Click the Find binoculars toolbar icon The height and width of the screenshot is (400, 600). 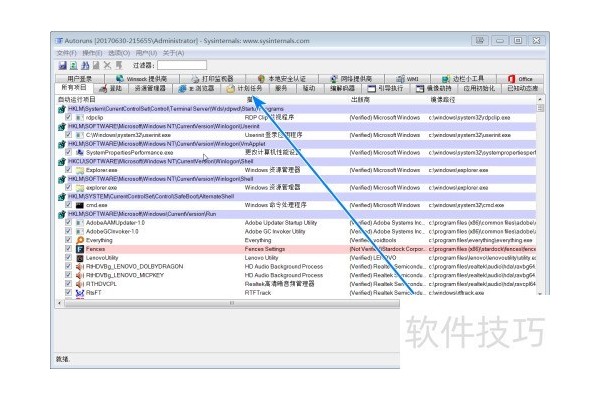(85, 65)
